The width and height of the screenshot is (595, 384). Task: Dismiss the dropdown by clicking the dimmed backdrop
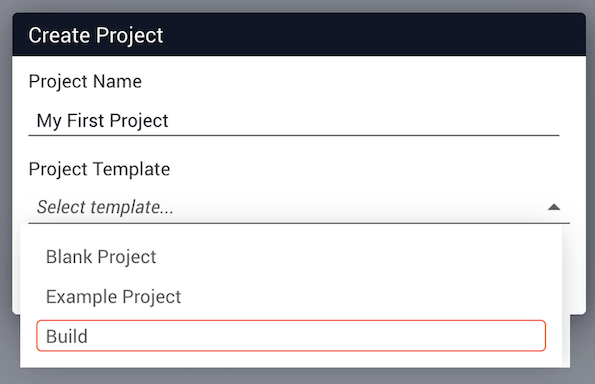pyautogui.click(x=299, y=376)
